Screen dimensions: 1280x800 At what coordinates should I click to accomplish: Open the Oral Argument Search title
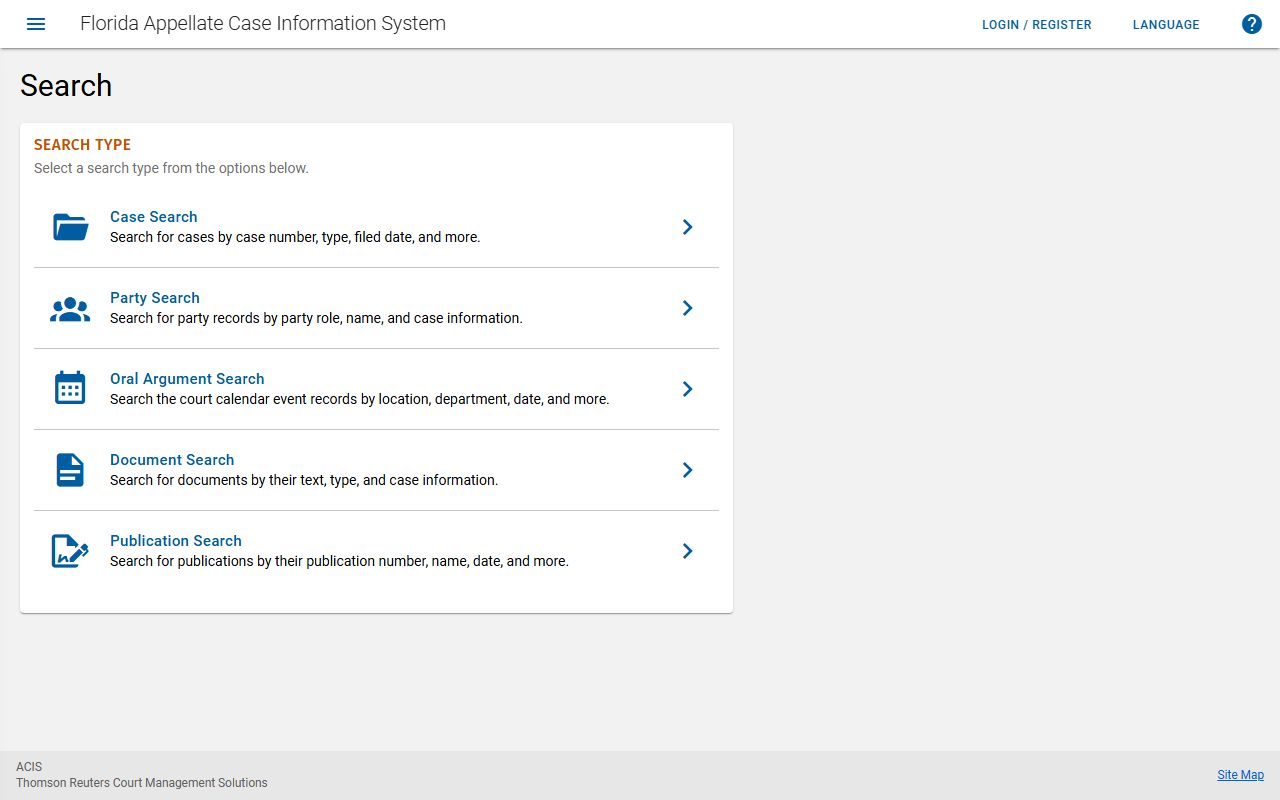[187, 379]
